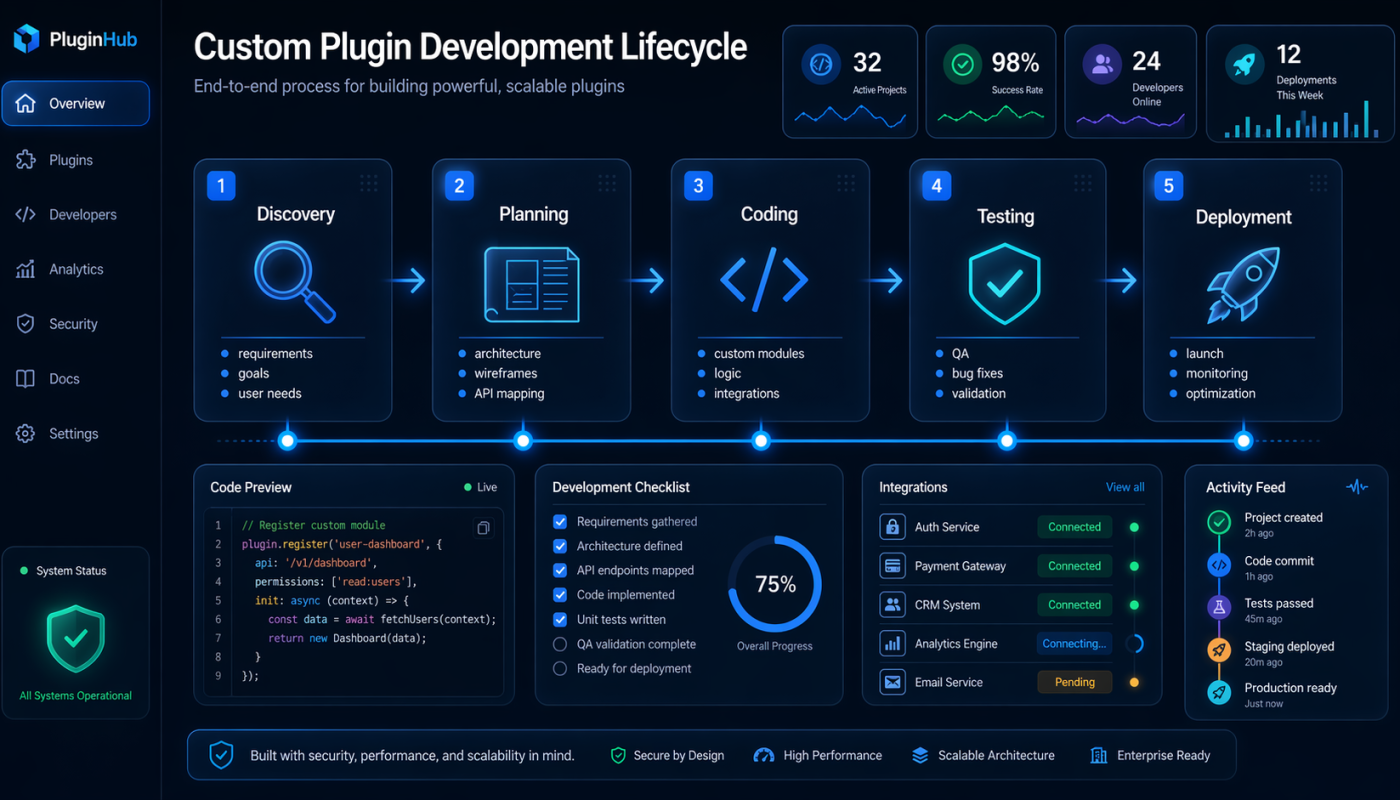Open Docs via the book icon
Image resolution: width=1400 pixels, height=800 pixels.
[x=25, y=378]
